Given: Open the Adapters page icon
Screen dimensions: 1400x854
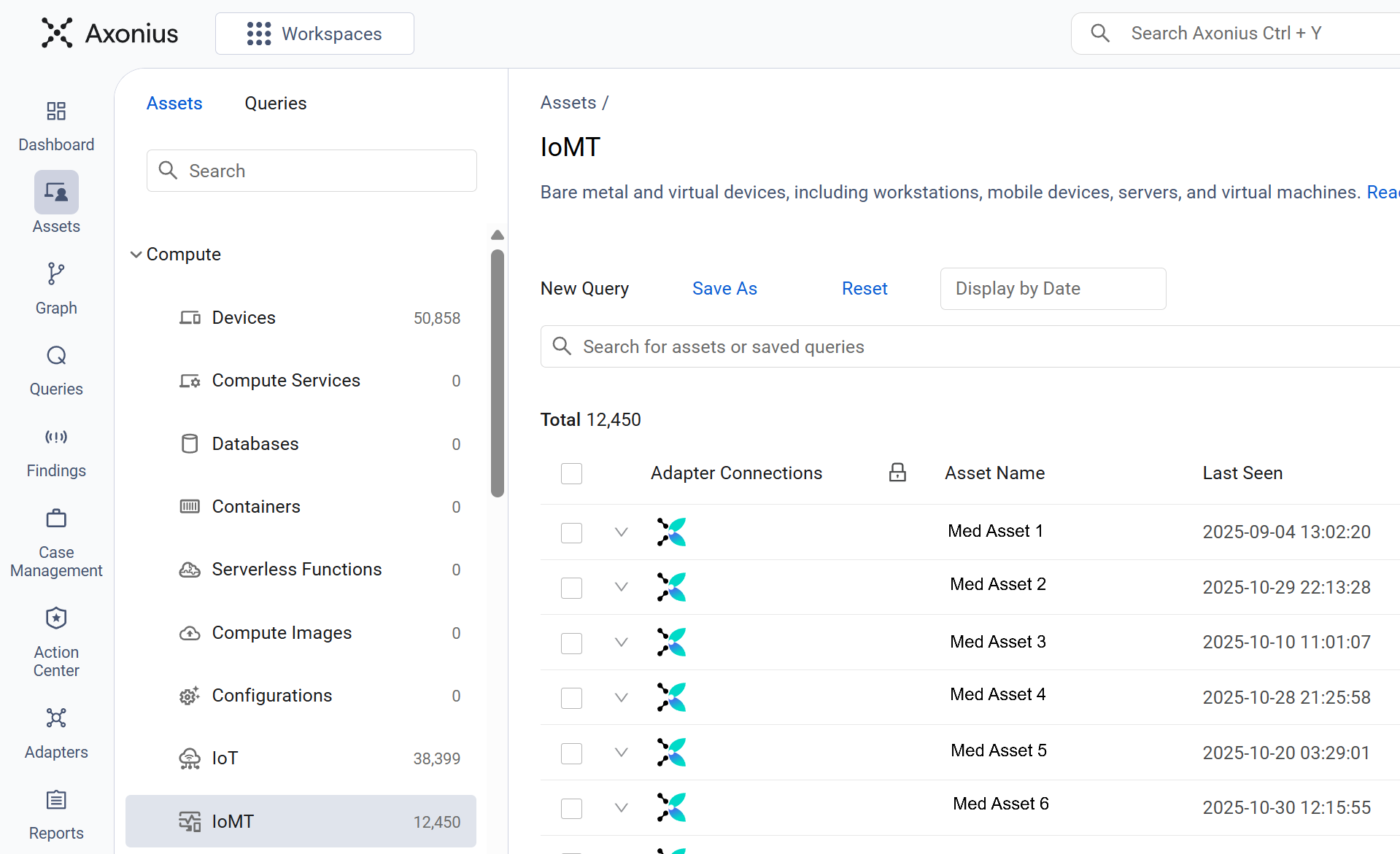Looking at the screenshot, I should pos(56,718).
